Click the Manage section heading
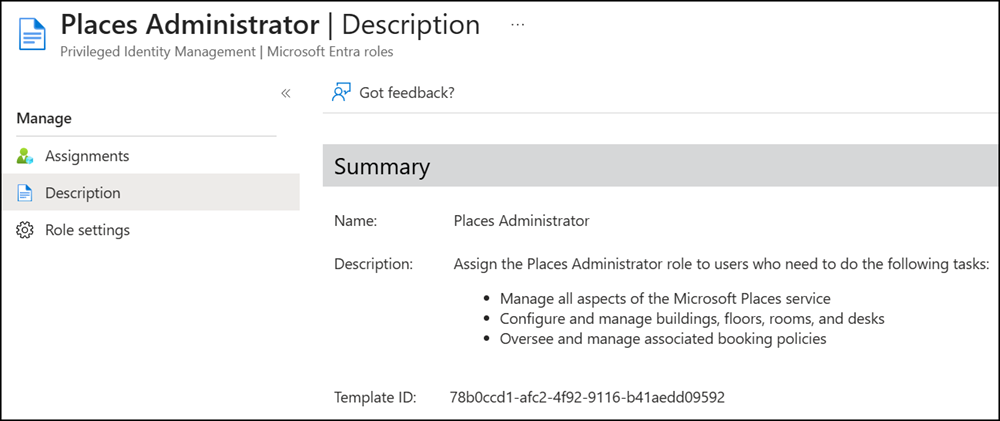This screenshot has height=421, width=1000. coord(44,118)
